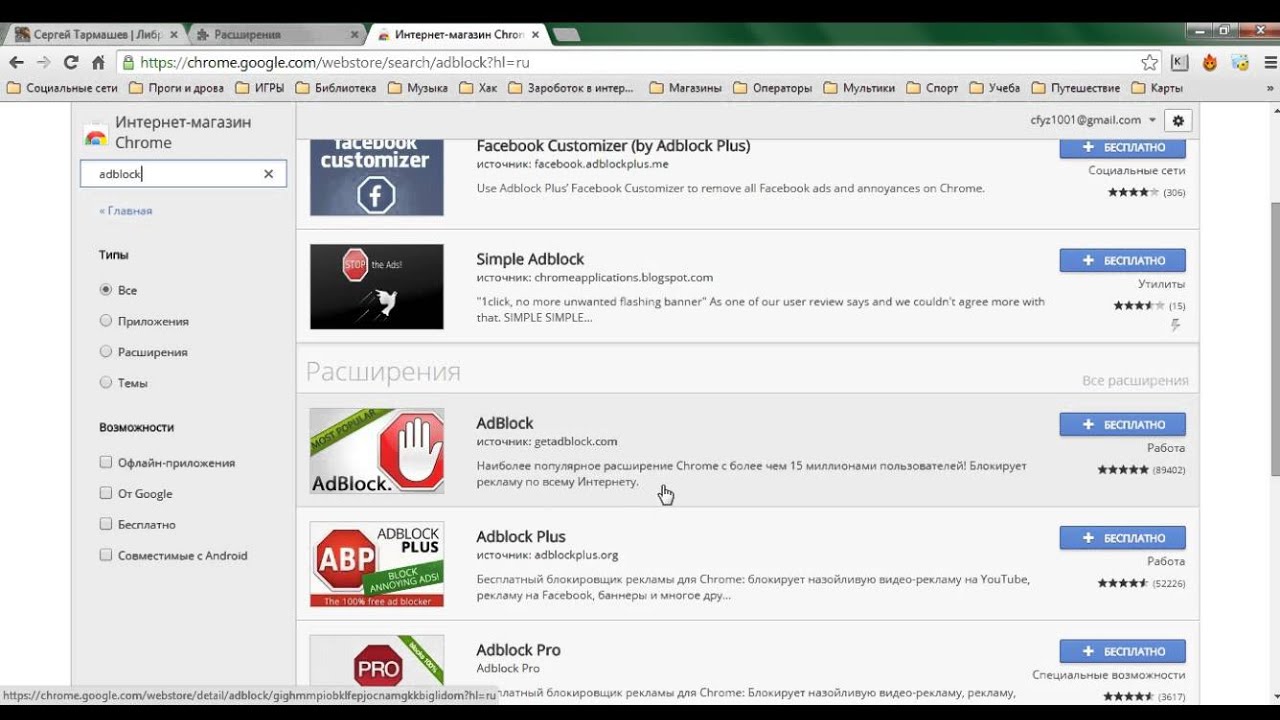
Task: Open the Спорт bookmarks folder
Action: click(x=932, y=88)
